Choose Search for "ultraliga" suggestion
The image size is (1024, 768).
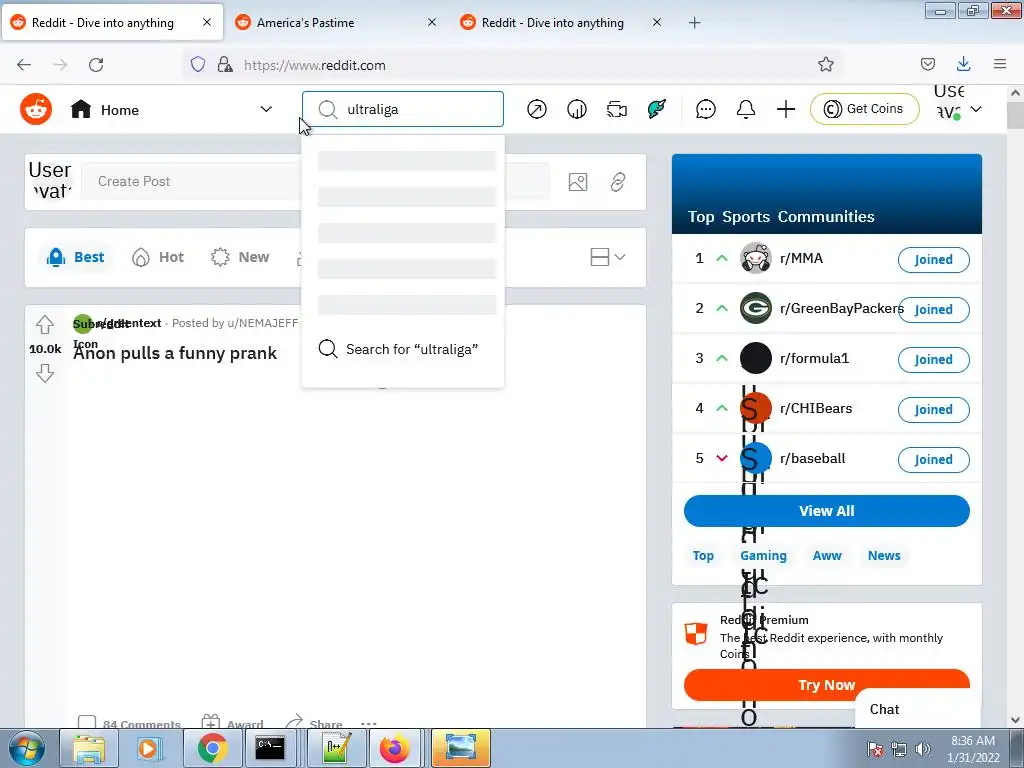[x=403, y=349]
